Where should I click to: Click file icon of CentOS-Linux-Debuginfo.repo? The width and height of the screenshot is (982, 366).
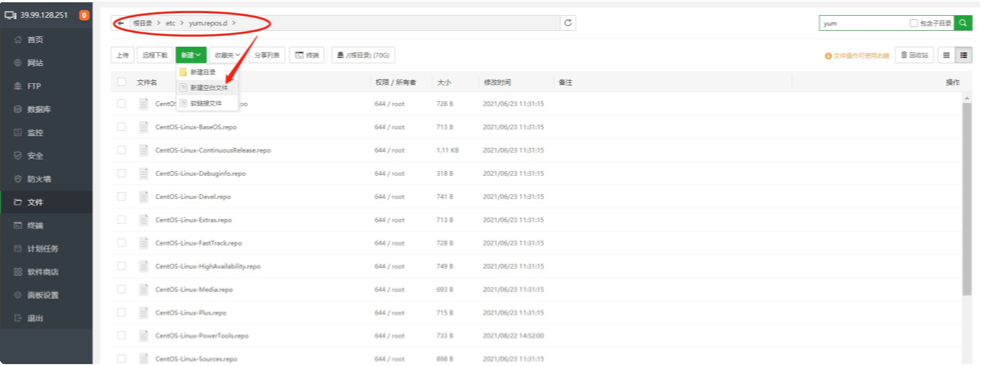pos(143,173)
